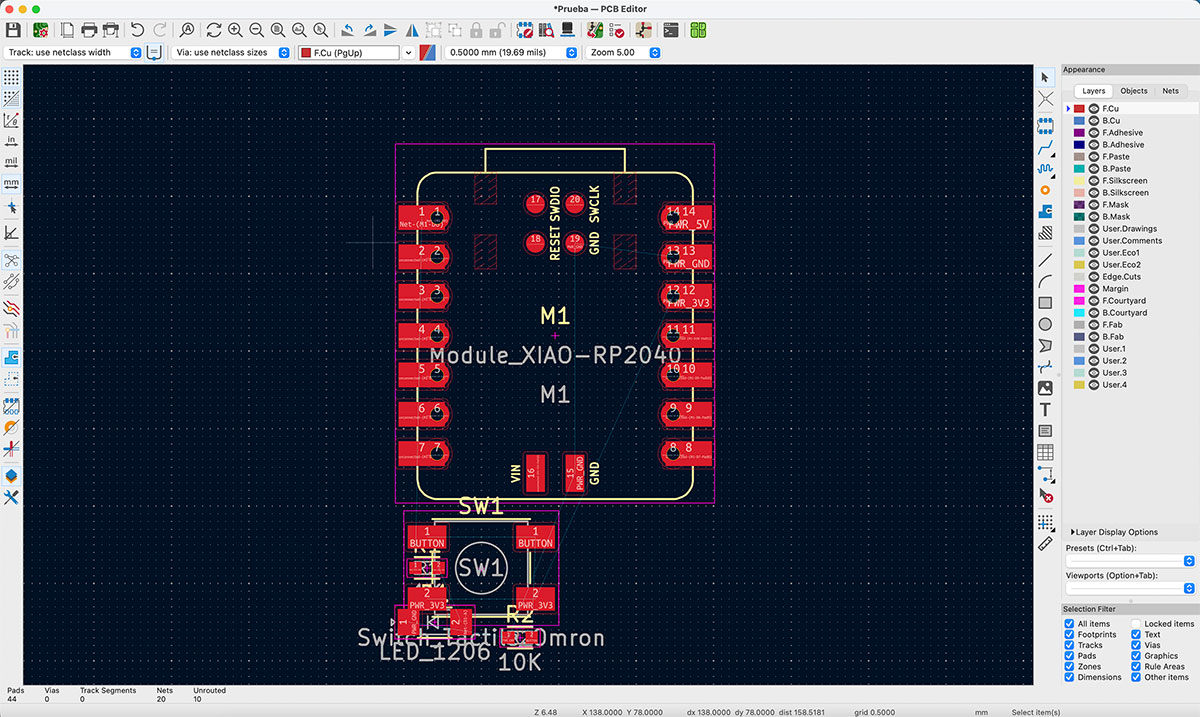This screenshot has height=717, width=1200.
Task: Open the Board Setup dialog
Action: tap(40, 29)
